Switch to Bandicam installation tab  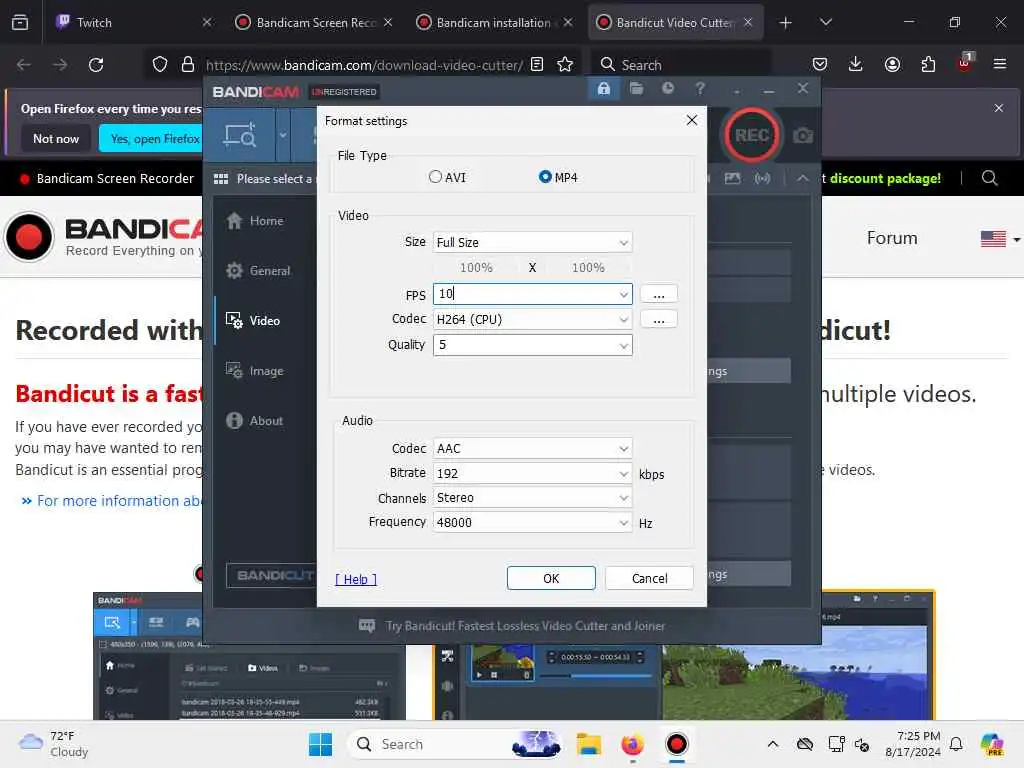point(494,22)
